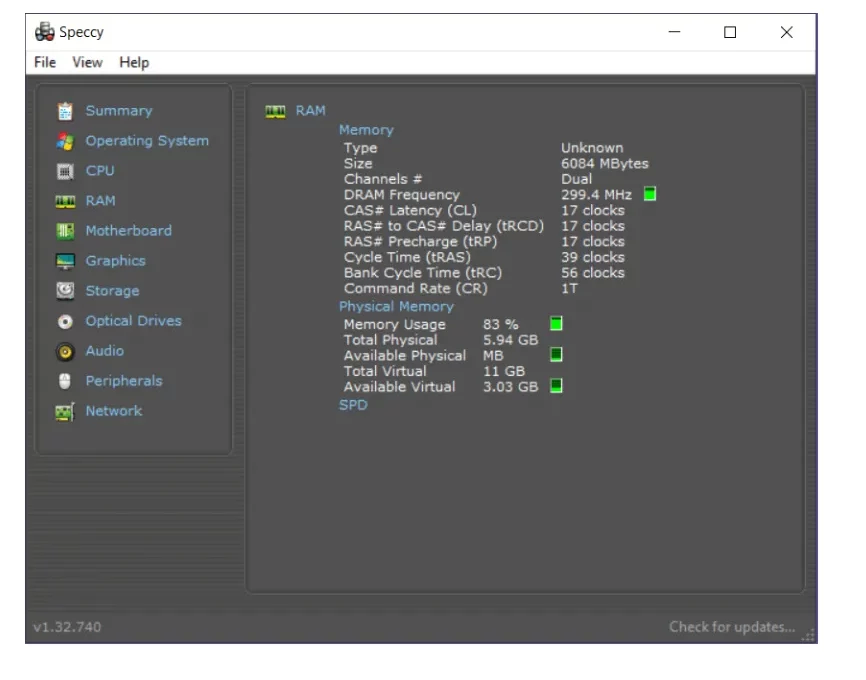Select the '299.4 MHz' frequency value
Screen dimensions: 866x680
click(x=596, y=194)
